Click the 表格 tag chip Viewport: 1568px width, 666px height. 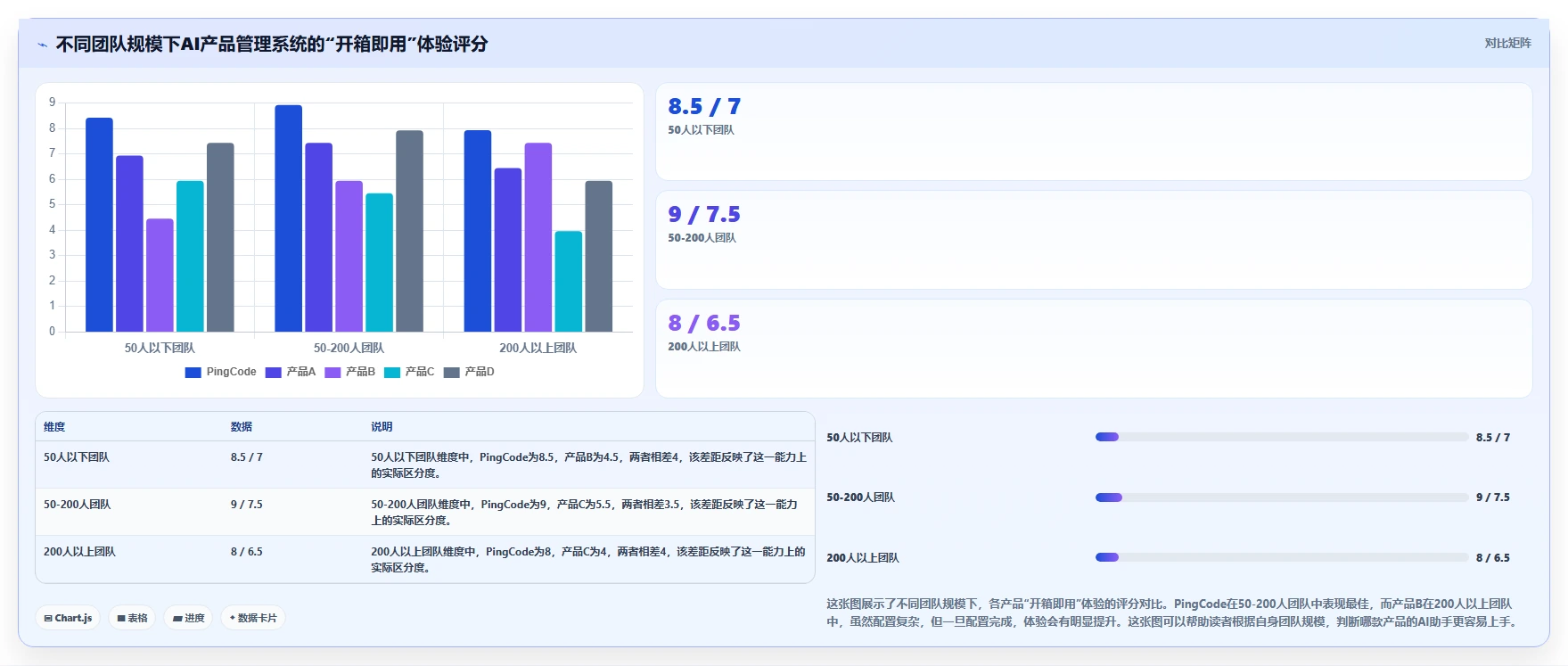pyautogui.click(x=132, y=618)
